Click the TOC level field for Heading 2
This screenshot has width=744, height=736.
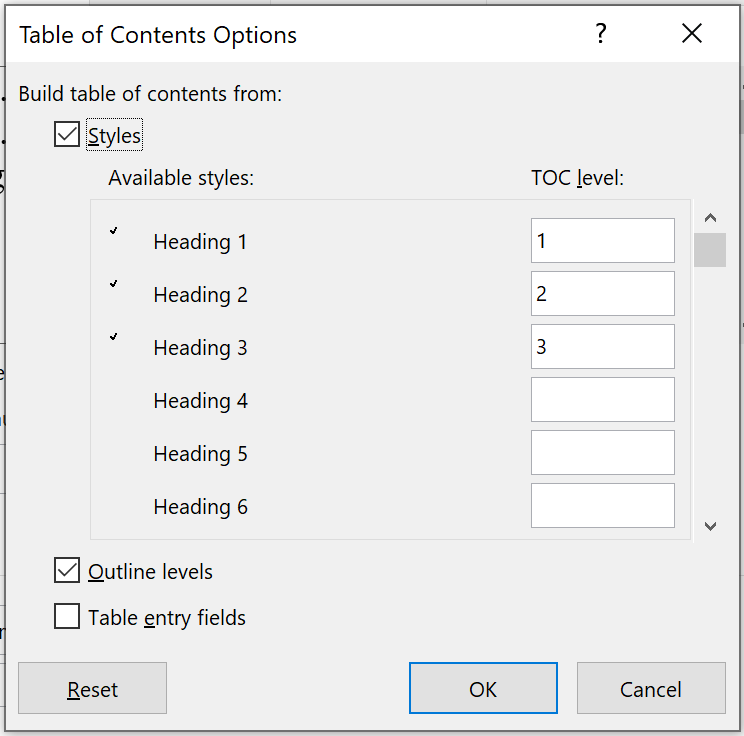(x=603, y=294)
